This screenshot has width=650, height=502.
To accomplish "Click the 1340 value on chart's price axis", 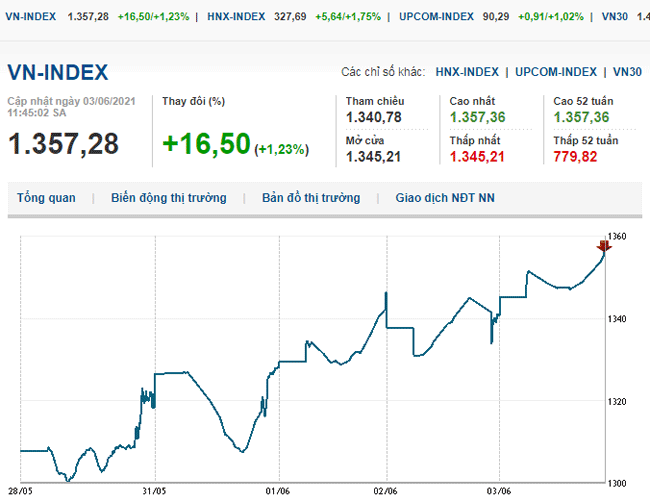I will 617,319.
